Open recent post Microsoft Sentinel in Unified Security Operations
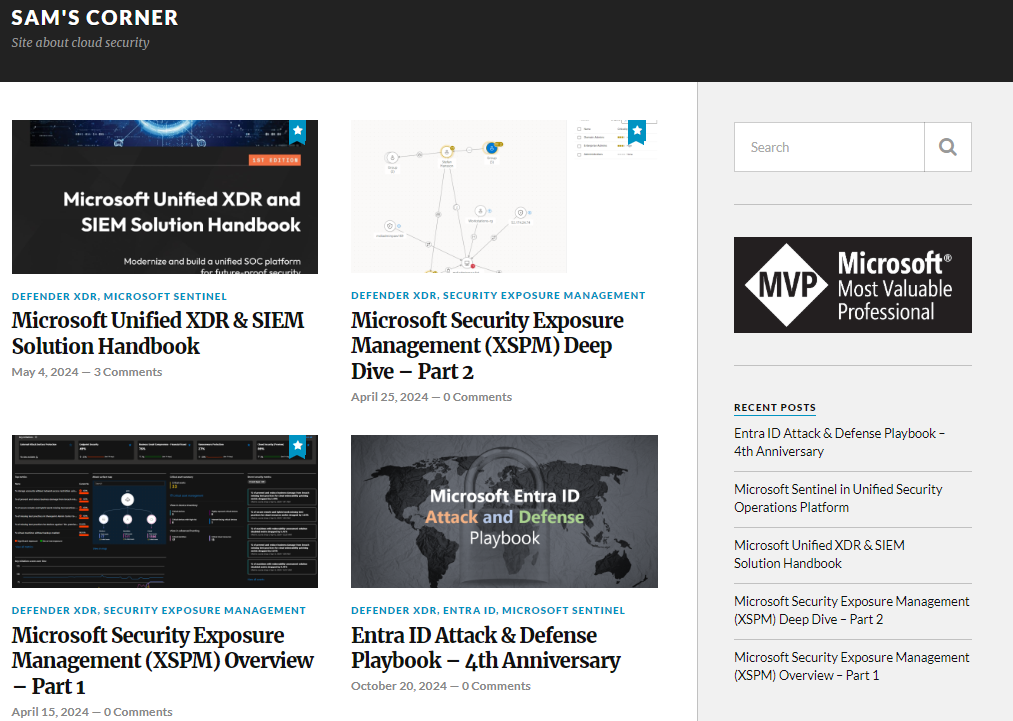This screenshot has height=721, width=1013. (838, 498)
